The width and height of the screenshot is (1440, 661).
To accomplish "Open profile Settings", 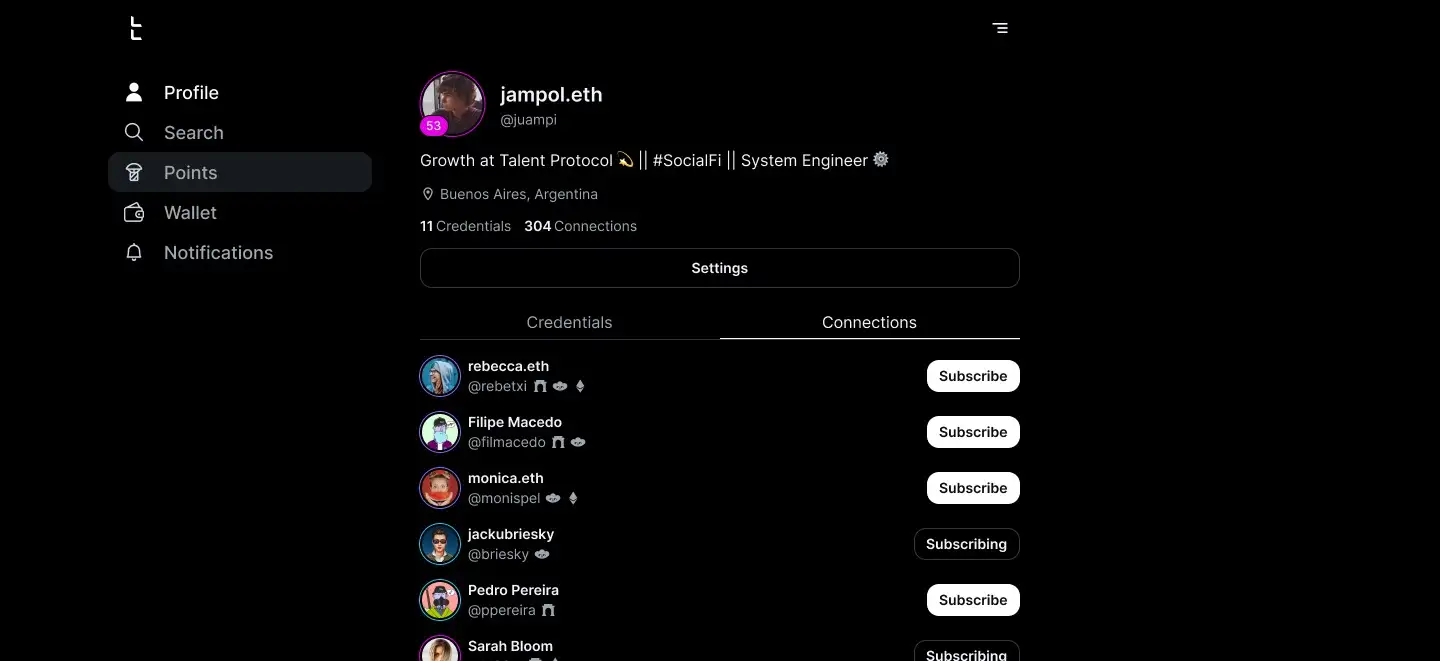I will point(719,268).
